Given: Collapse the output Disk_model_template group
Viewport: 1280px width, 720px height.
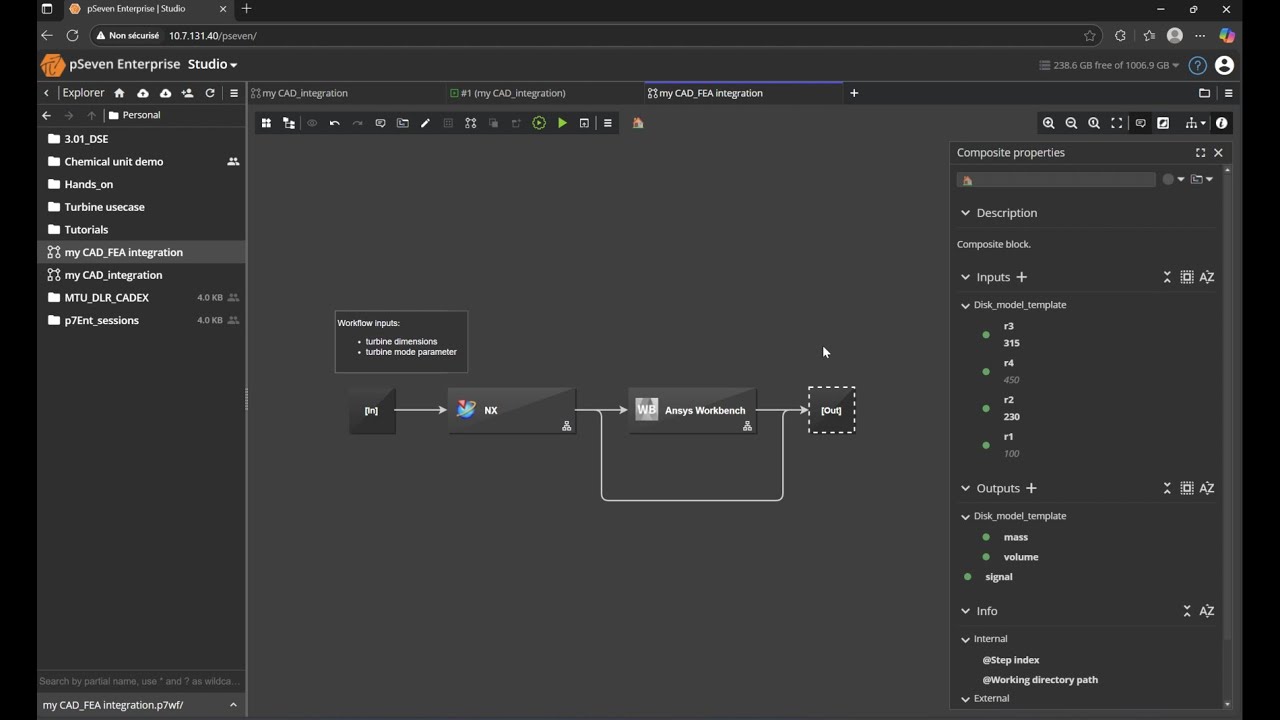Looking at the screenshot, I should (965, 516).
